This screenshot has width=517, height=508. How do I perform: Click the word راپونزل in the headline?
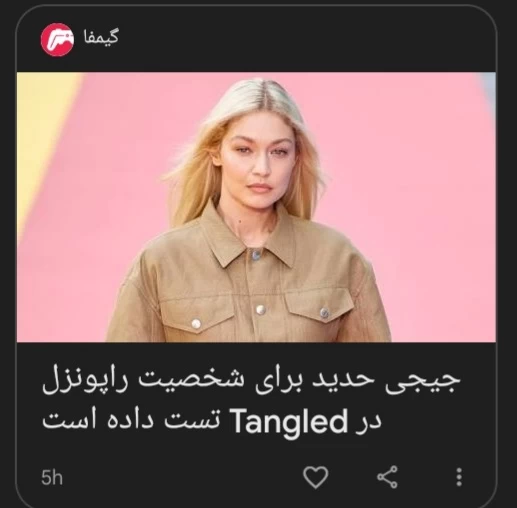point(85,381)
